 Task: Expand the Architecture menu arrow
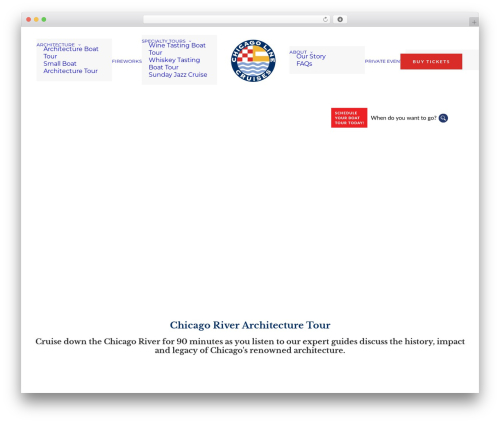click(79, 45)
